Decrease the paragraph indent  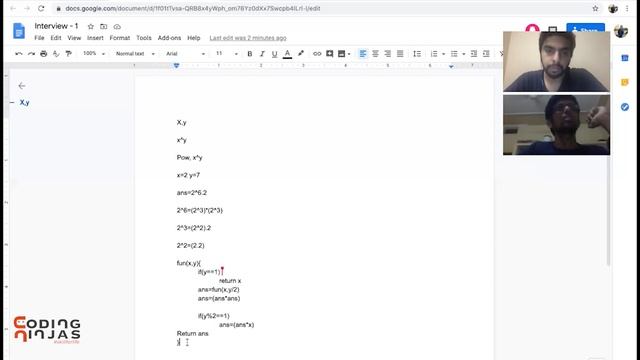[x=473, y=54]
